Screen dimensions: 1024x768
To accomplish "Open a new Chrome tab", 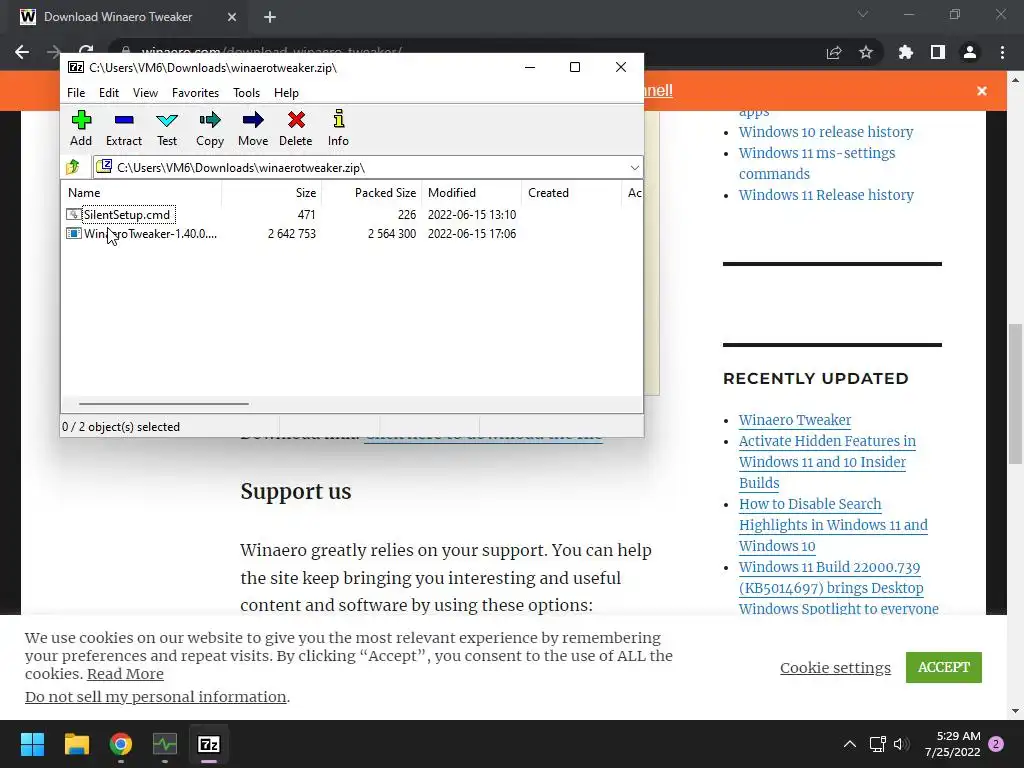I will tap(270, 17).
